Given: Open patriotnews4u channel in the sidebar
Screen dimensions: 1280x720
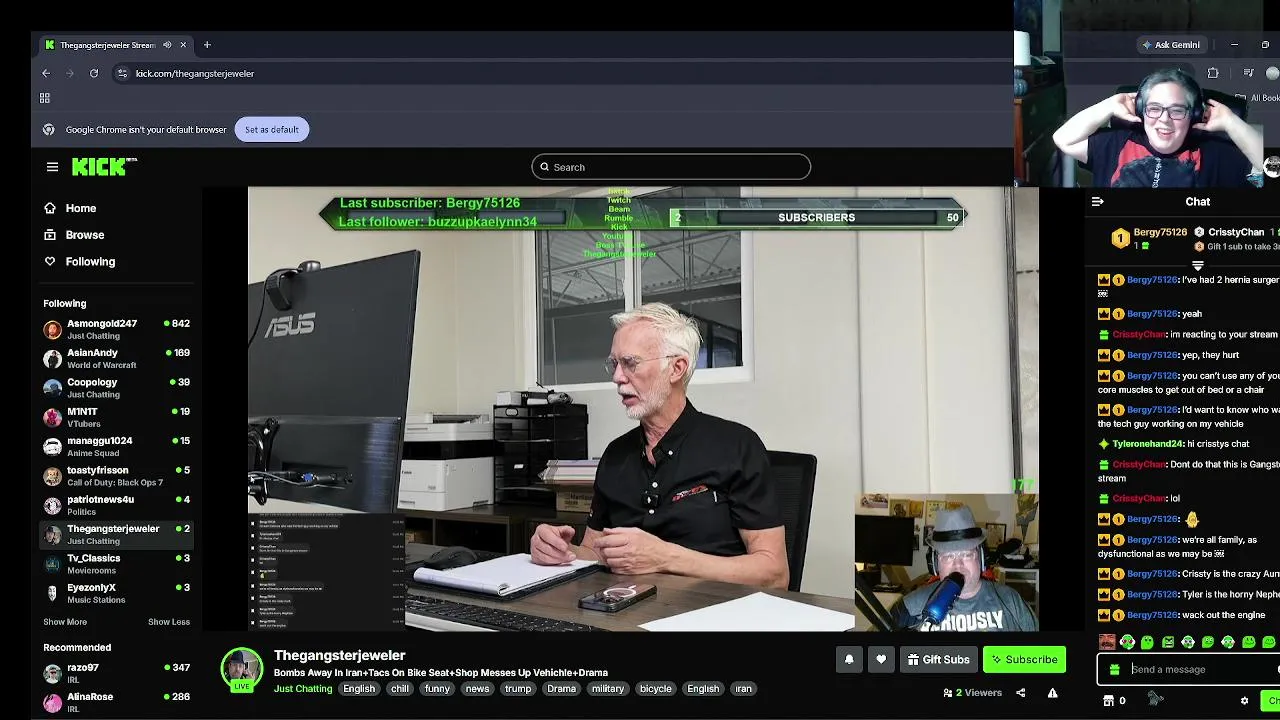Looking at the screenshot, I should pos(116,505).
